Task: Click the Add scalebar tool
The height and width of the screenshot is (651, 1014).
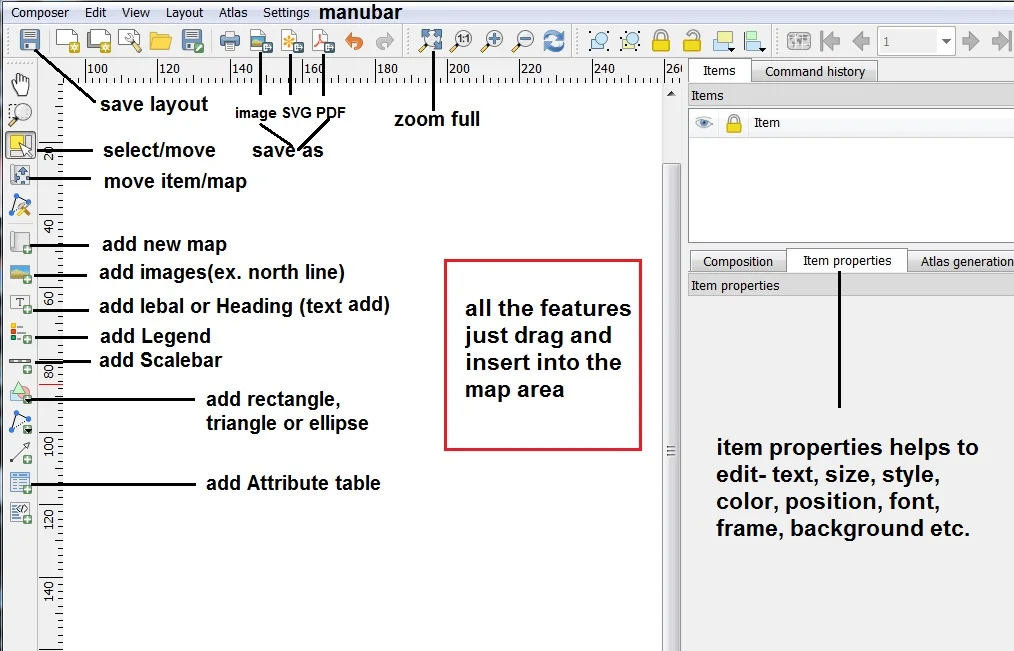Action: click(21, 365)
